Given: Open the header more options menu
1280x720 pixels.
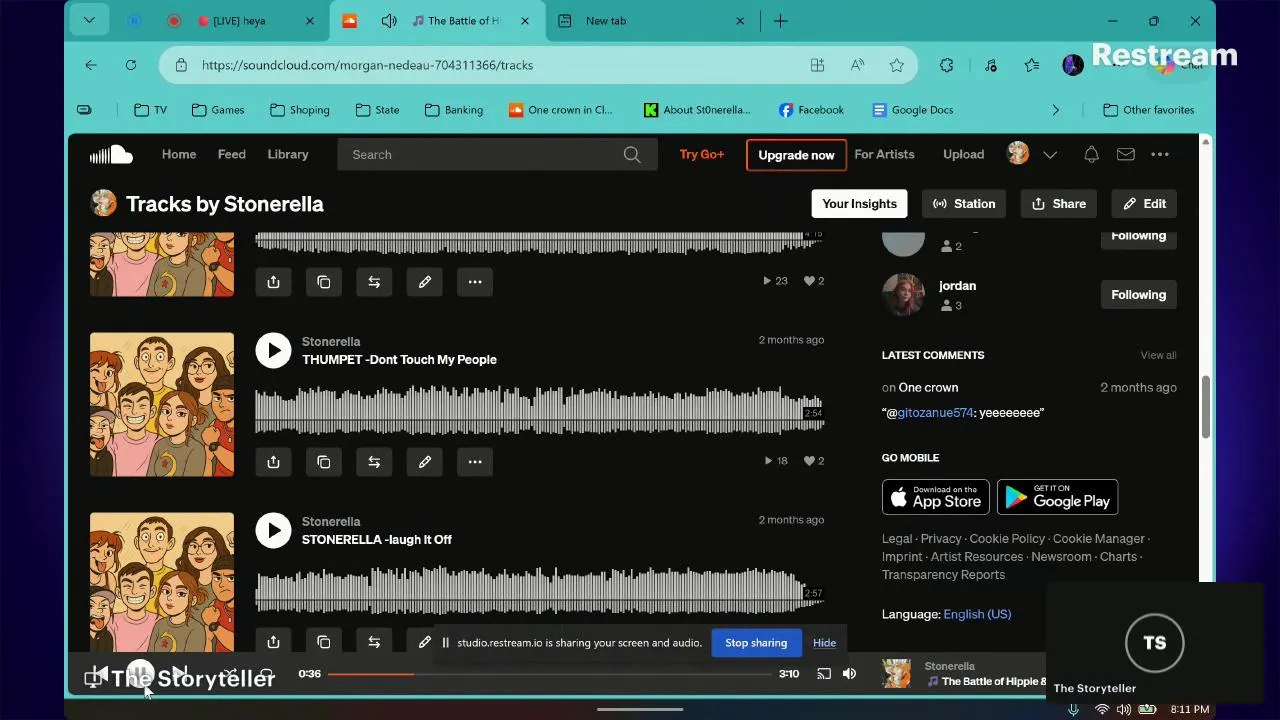Looking at the screenshot, I should point(1160,154).
